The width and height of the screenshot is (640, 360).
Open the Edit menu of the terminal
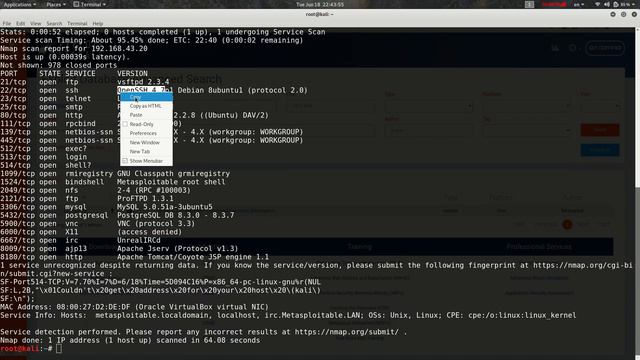[20, 24]
